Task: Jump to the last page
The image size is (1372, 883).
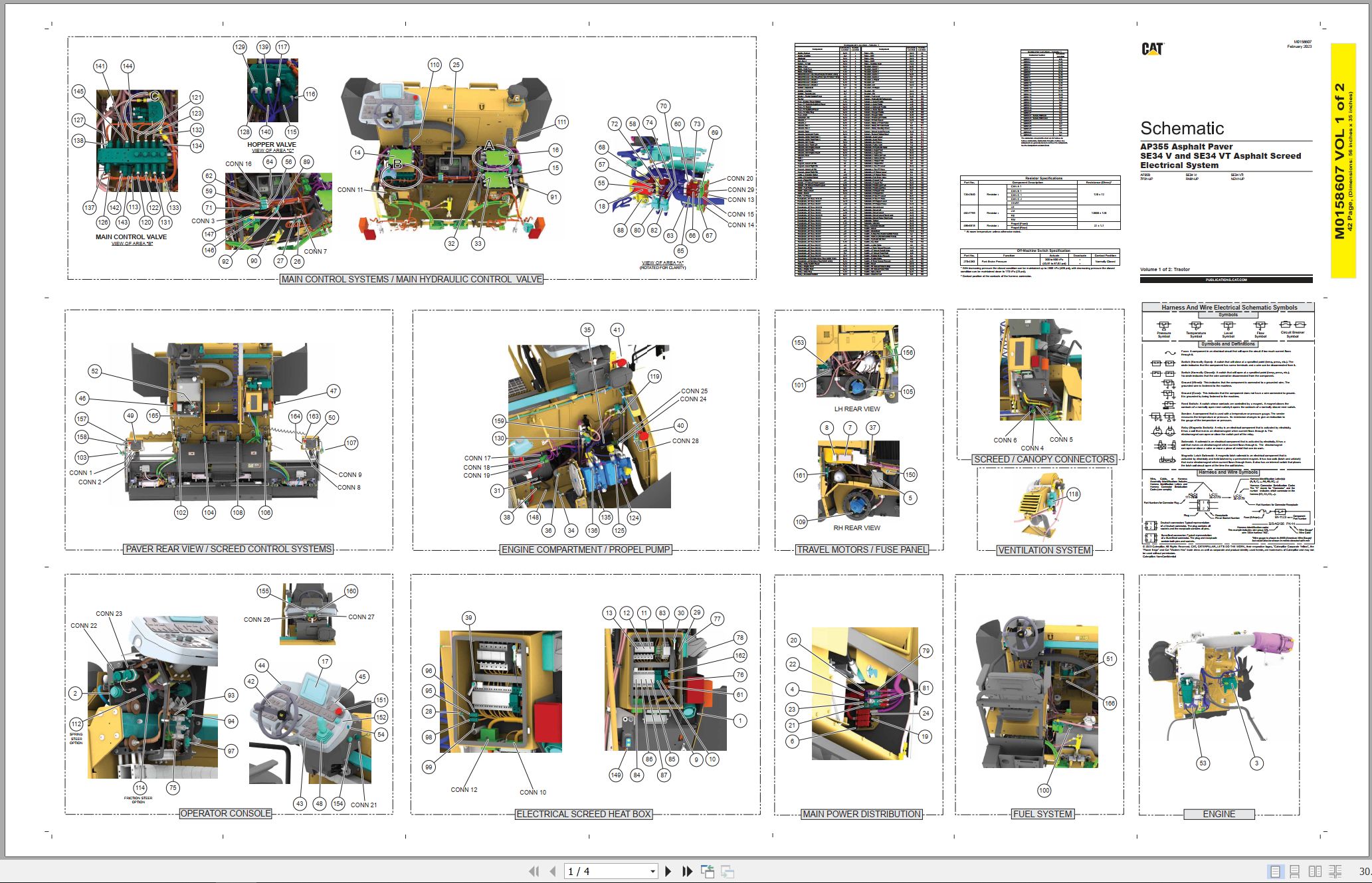Action: click(x=687, y=871)
